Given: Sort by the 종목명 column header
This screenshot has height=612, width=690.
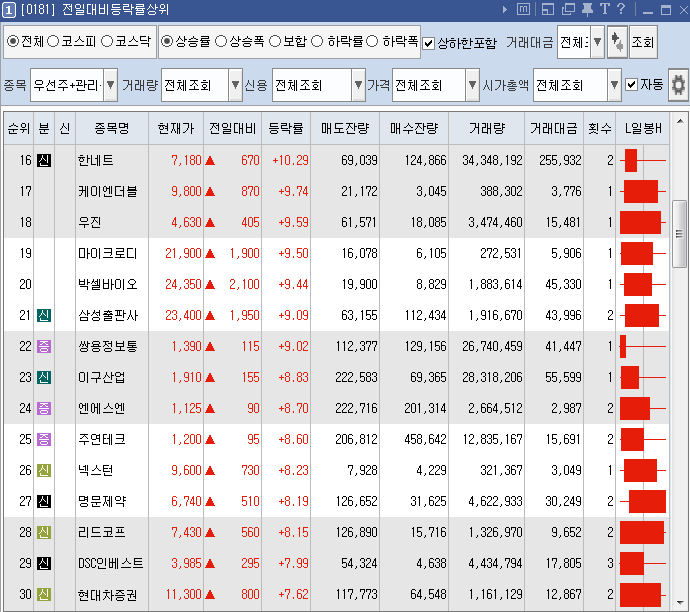Looking at the screenshot, I should (112, 128).
